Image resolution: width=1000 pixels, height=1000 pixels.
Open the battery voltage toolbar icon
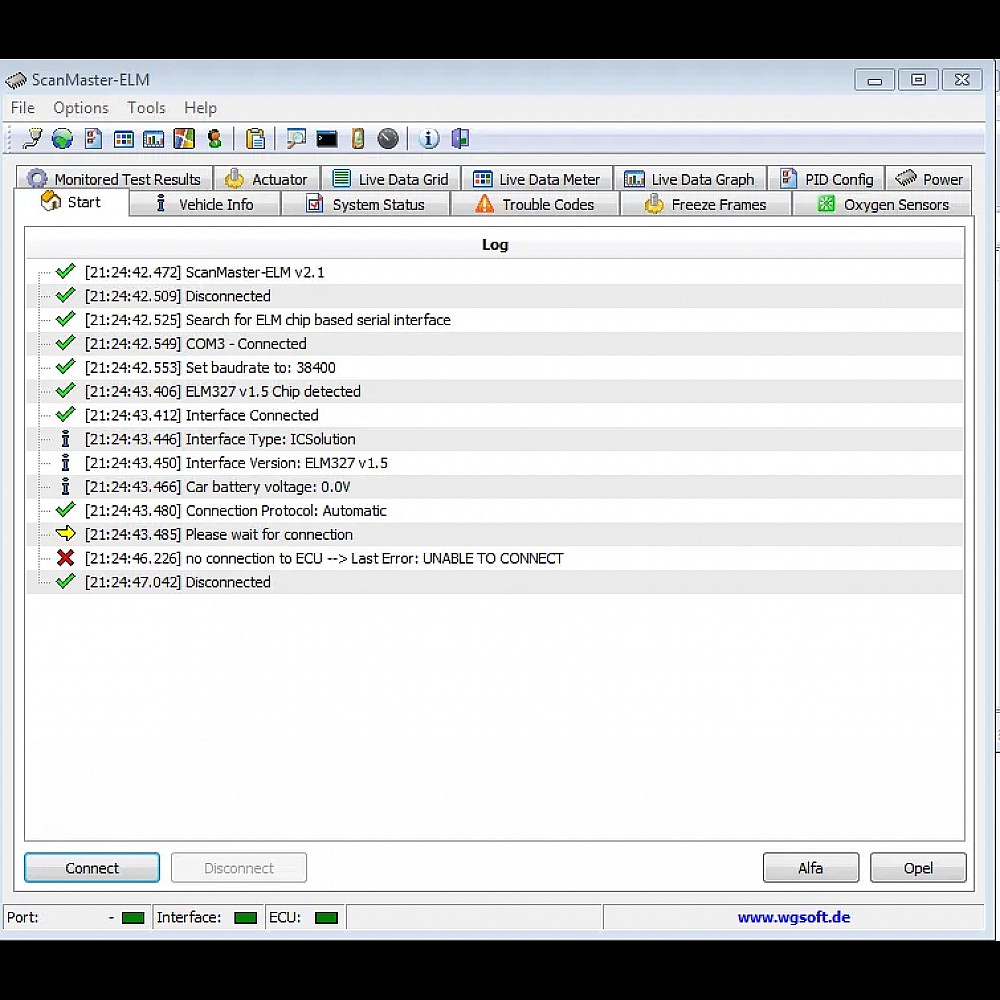(x=357, y=138)
